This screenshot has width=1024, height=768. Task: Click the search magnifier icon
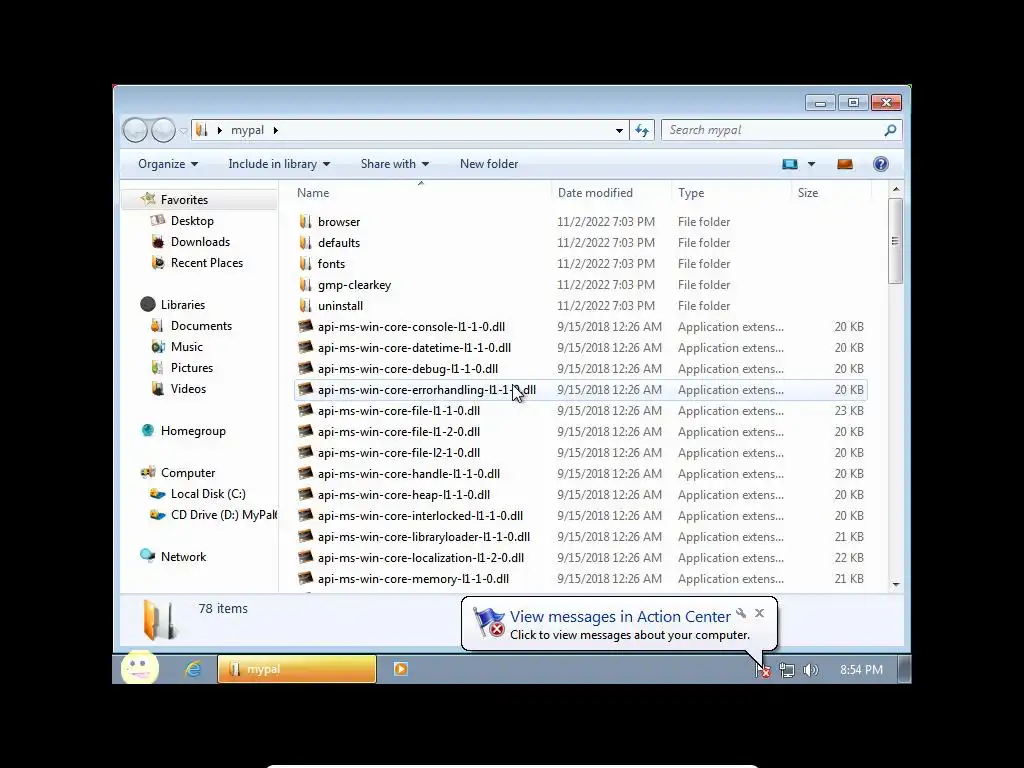click(x=890, y=130)
